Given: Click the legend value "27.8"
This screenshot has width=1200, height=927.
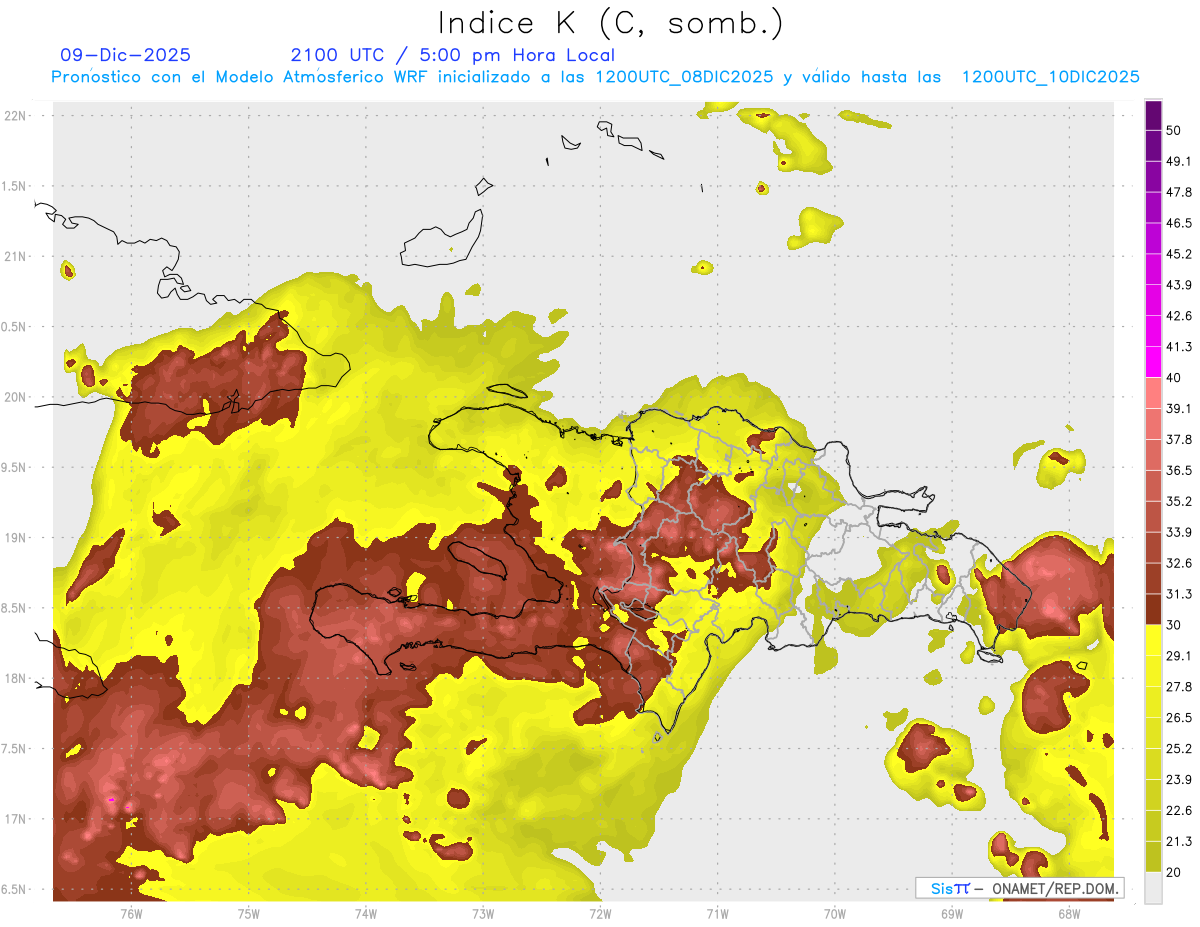Looking at the screenshot, I should (x=1179, y=687).
